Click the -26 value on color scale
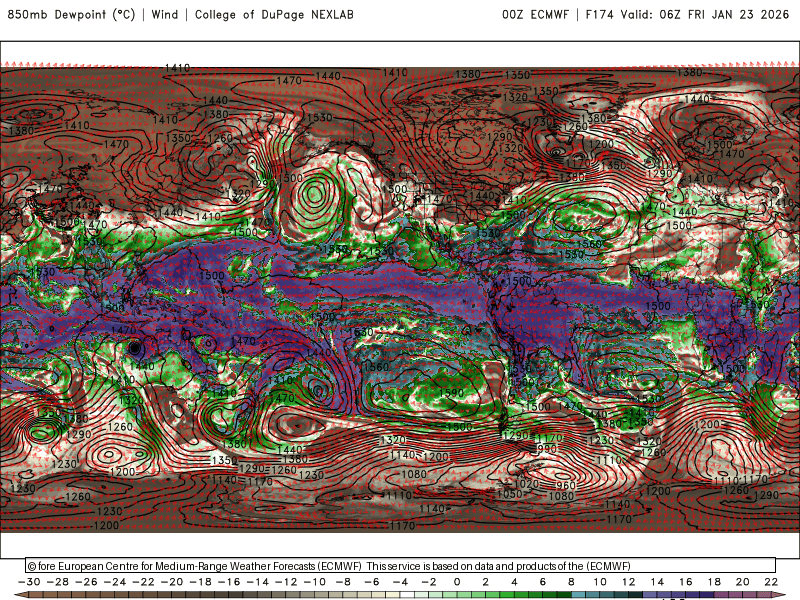This screenshot has height=600, width=800. click(x=86, y=582)
